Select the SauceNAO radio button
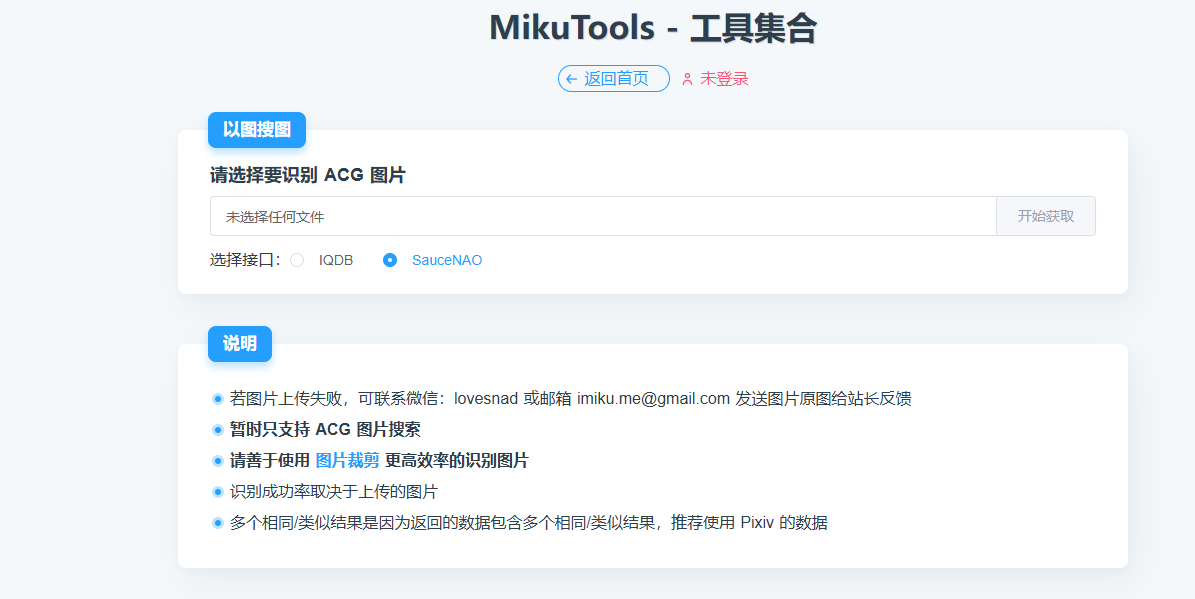The width and height of the screenshot is (1195, 599). tap(390, 260)
